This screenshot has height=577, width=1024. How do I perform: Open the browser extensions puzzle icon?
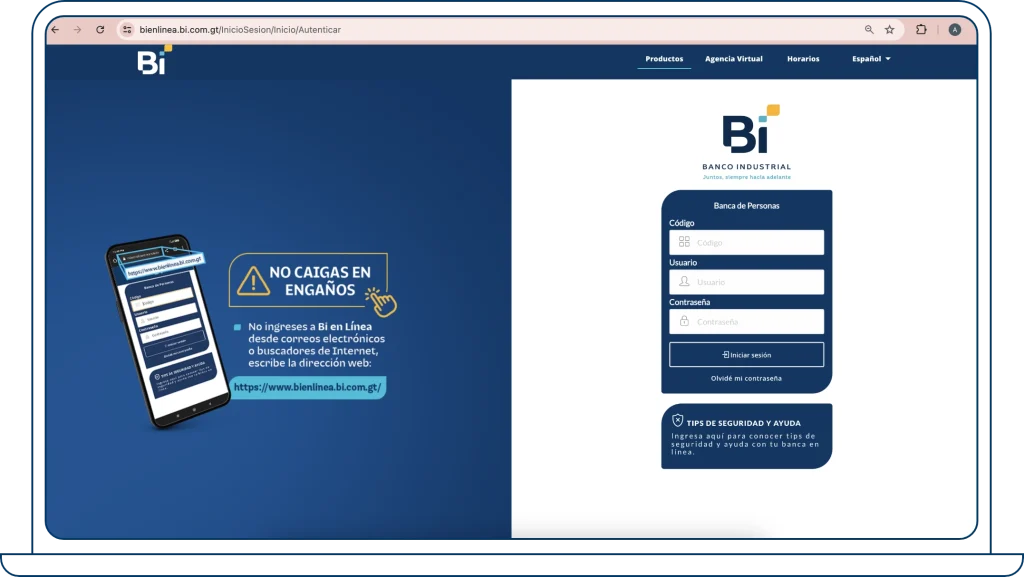point(921,30)
